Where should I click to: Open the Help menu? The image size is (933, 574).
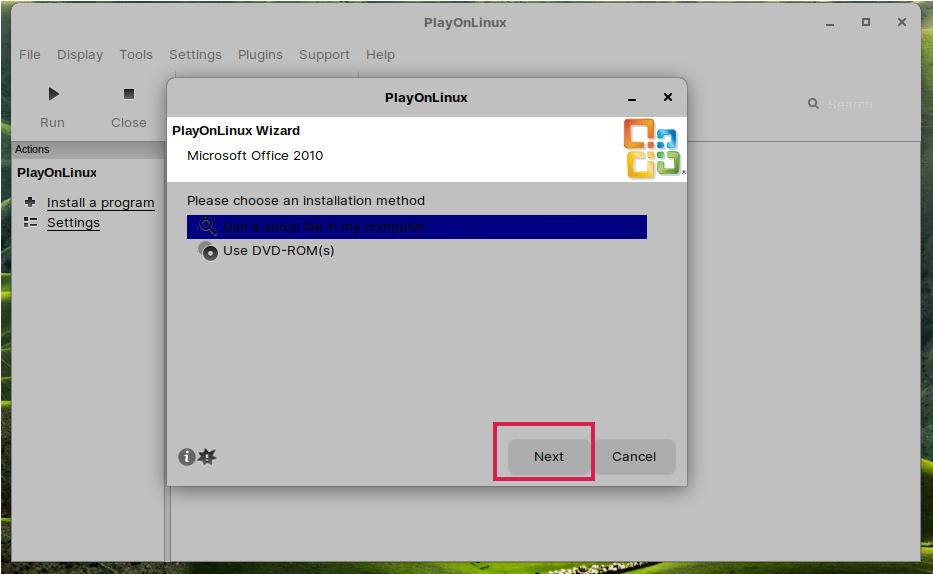point(380,55)
